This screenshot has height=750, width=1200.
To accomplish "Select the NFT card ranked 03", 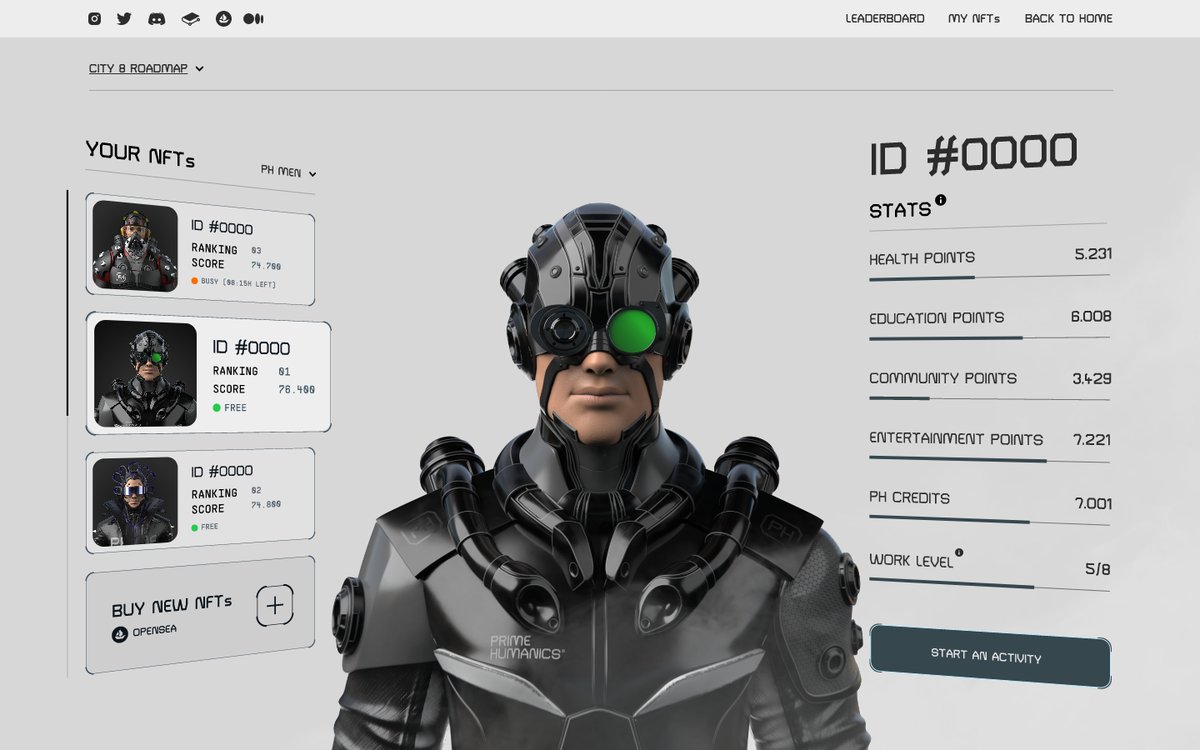I will (x=200, y=249).
